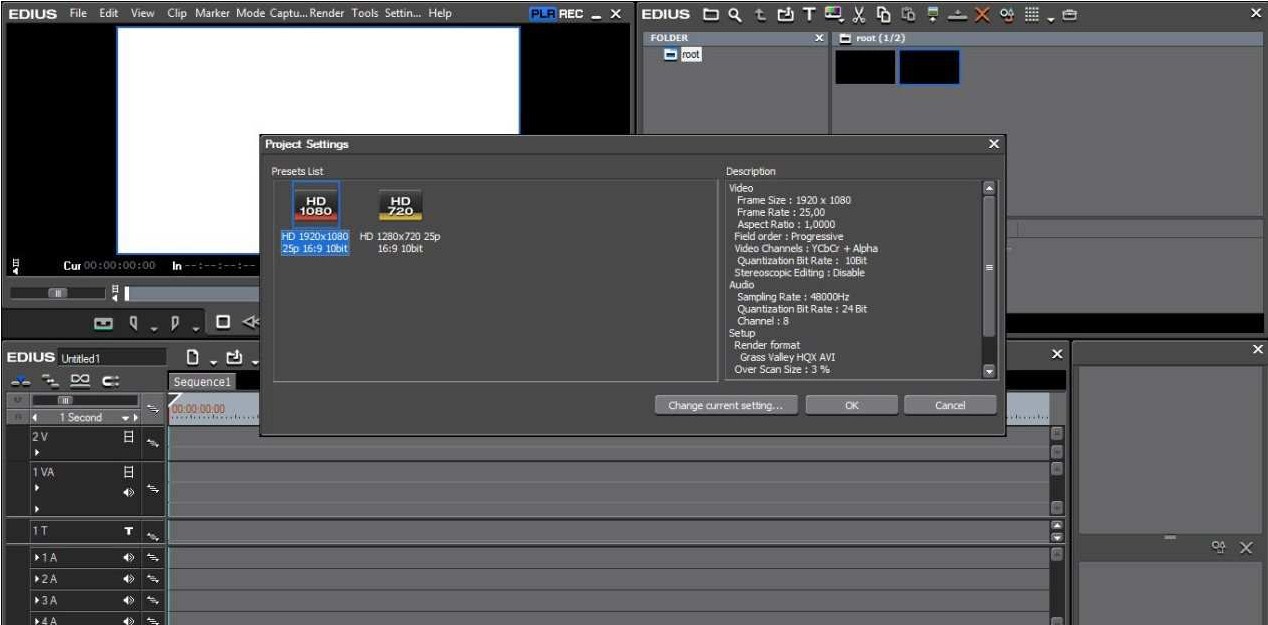The height and width of the screenshot is (625, 1268).
Task: Open the Marker menu
Action: click(212, 13)
